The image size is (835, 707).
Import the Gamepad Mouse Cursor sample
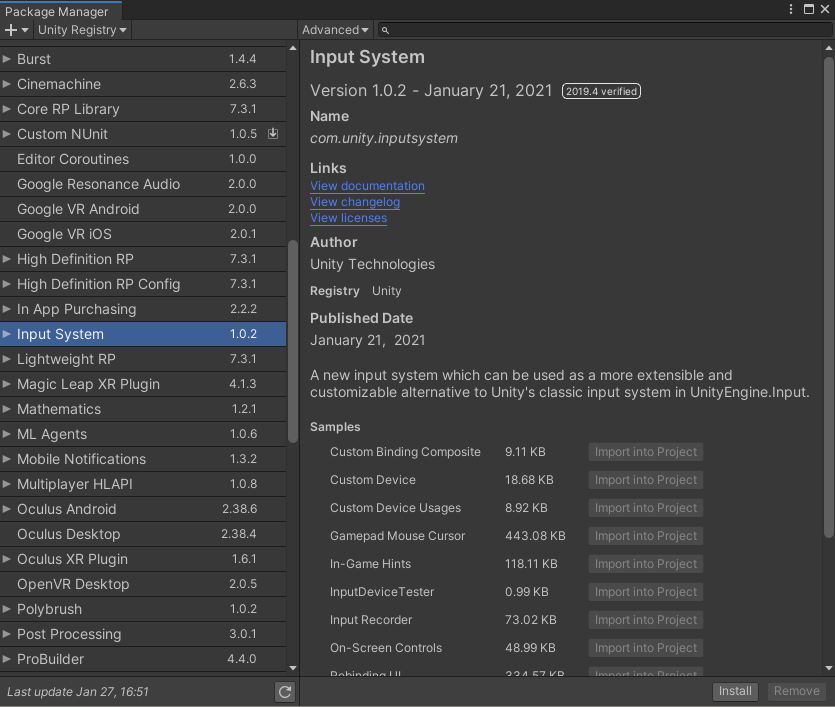[645, 536]
